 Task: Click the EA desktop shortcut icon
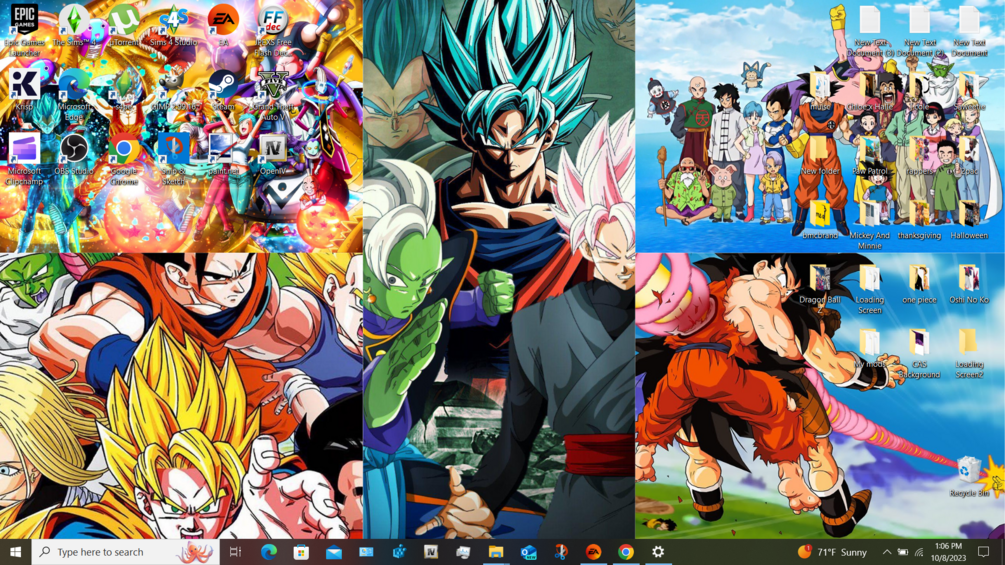click(x=223, y=26)
